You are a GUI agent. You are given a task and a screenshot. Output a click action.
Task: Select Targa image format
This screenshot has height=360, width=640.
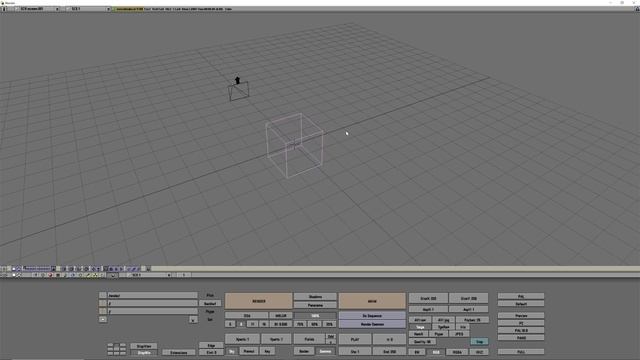420,327
